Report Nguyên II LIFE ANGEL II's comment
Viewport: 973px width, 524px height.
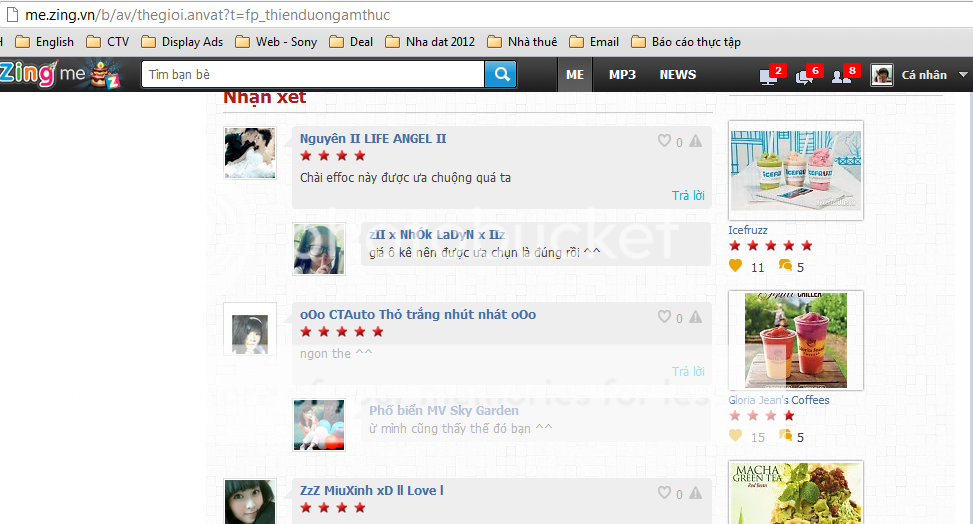tap(695, 142)
